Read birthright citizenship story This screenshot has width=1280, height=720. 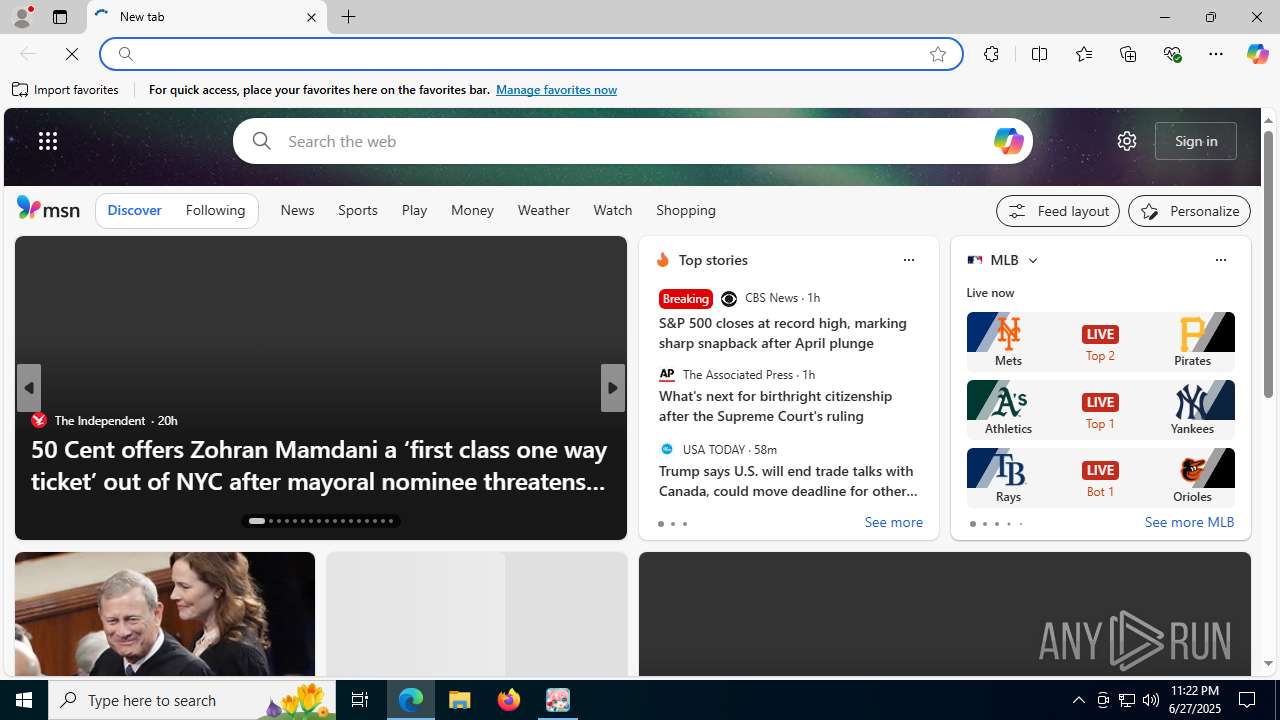tap(776, 406)
